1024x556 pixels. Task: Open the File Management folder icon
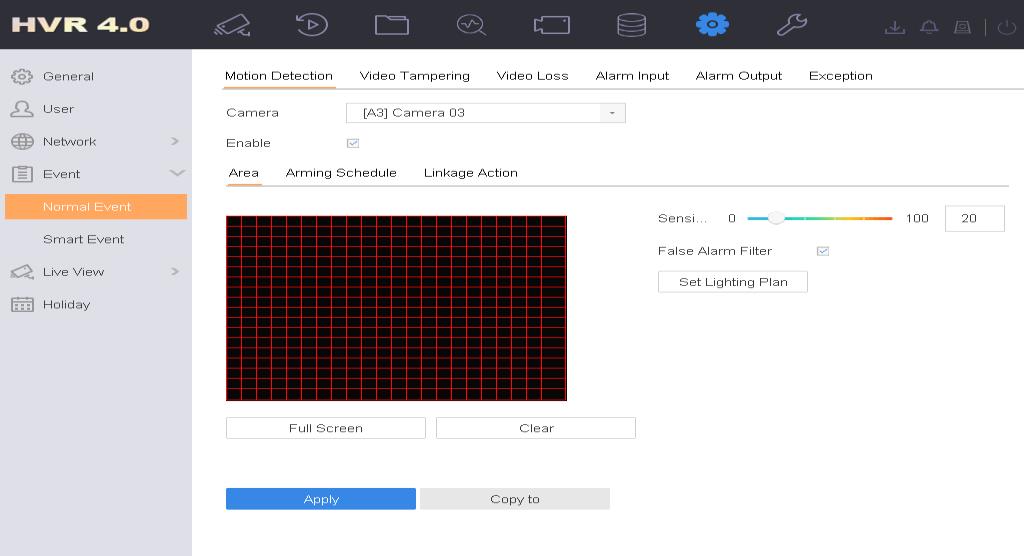point(391,25)
